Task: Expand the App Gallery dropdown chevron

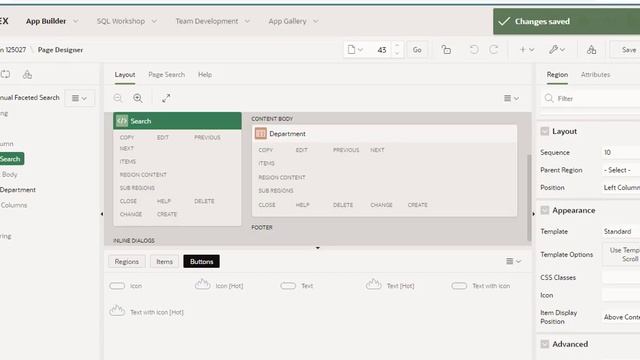Action: coord(316,21)
